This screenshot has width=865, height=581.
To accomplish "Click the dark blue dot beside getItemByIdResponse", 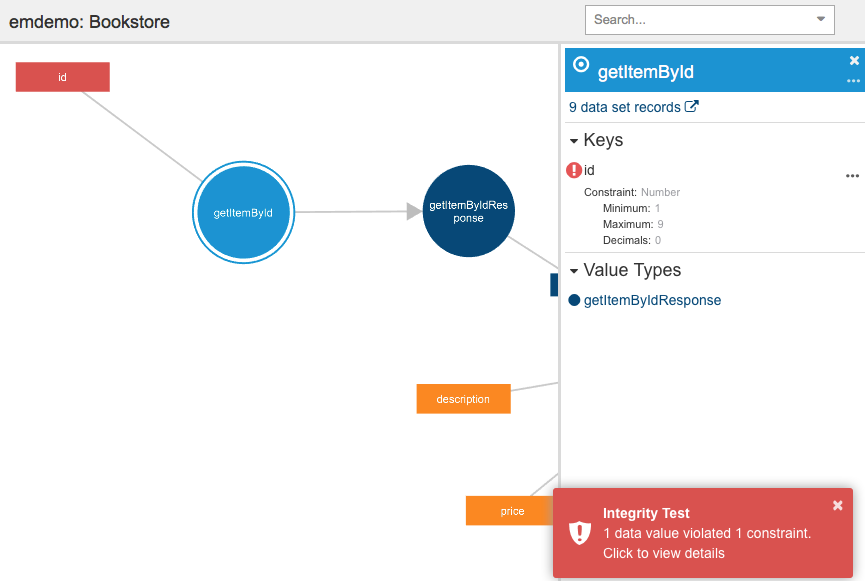I will point(574,300).
